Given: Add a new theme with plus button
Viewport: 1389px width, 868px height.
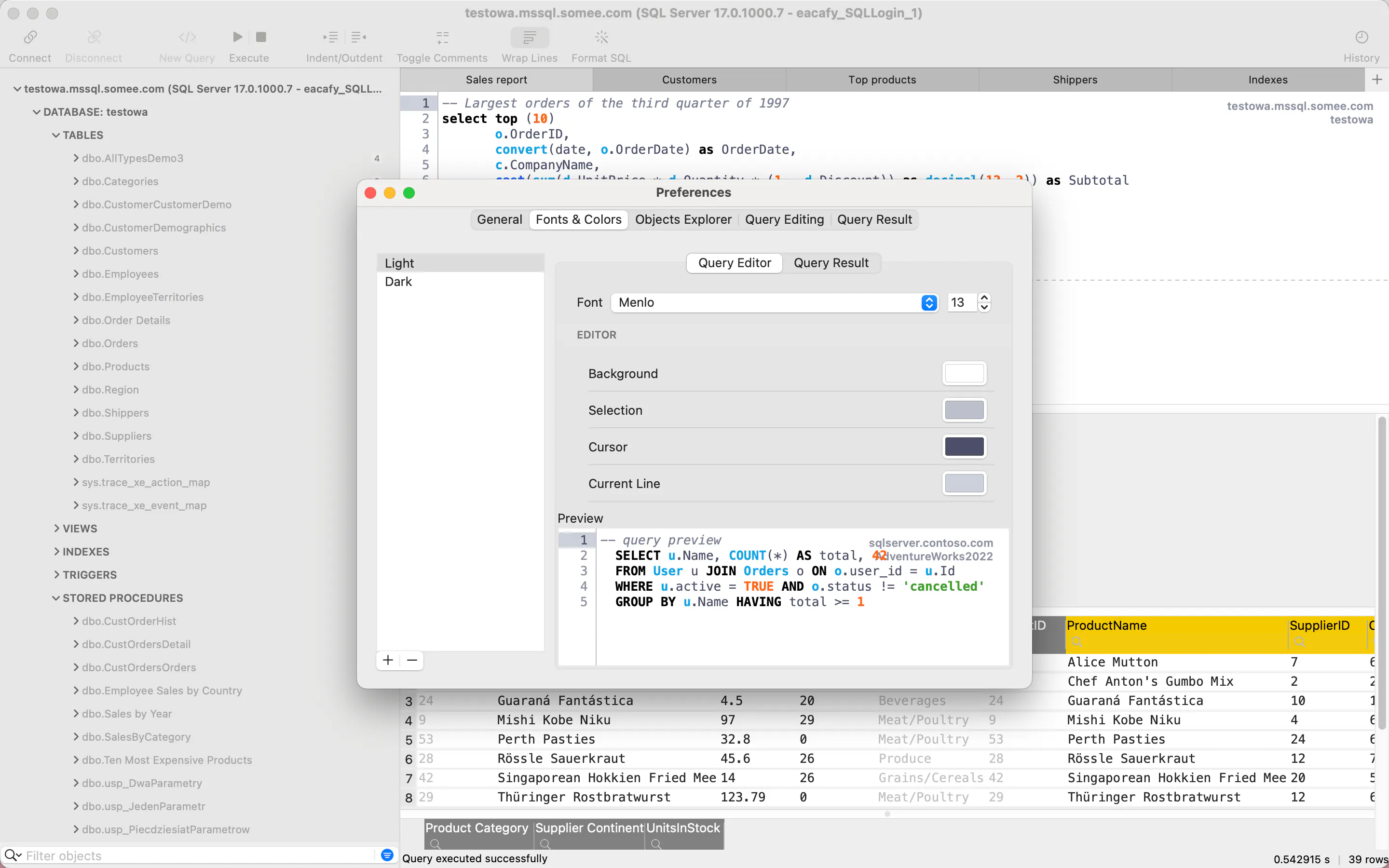Looking at the screenshot, I should [x=388, y=660].
